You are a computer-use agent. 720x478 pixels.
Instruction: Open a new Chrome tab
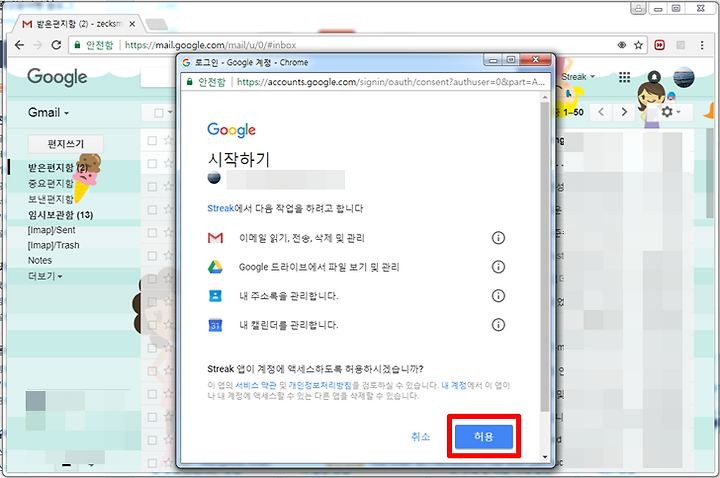tap(157, 24)
